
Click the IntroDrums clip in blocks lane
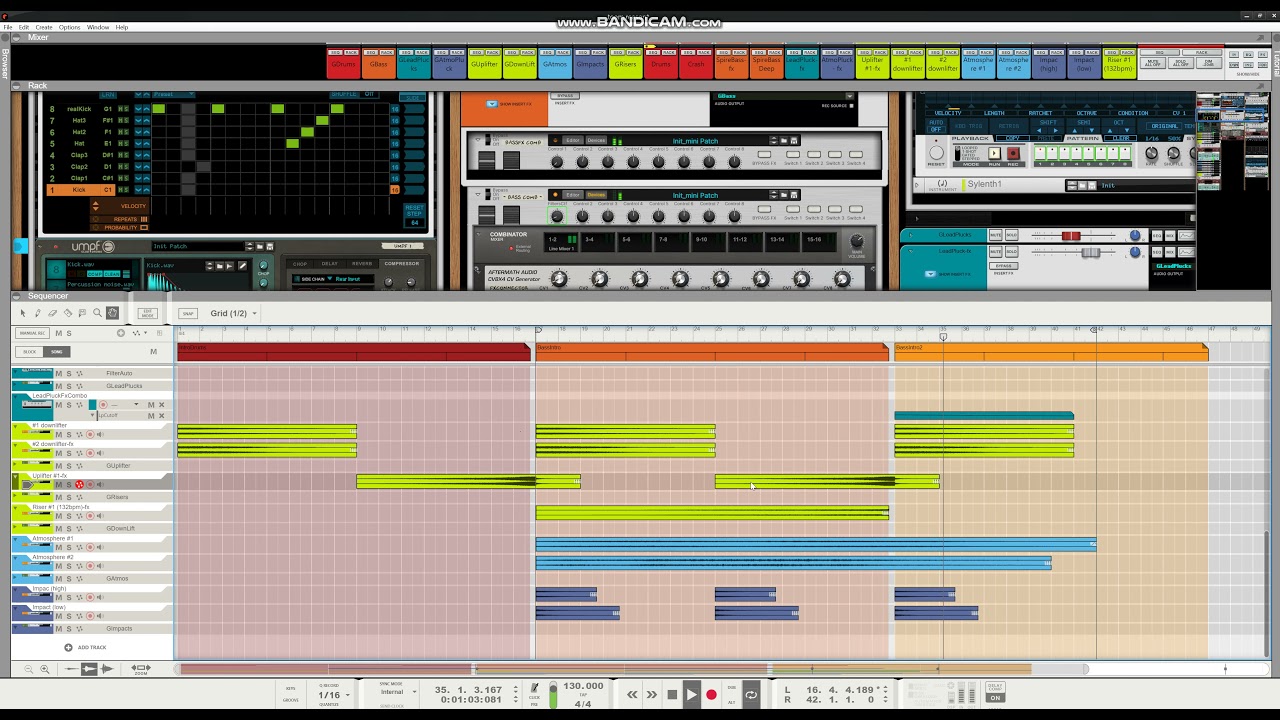point(353,351)
